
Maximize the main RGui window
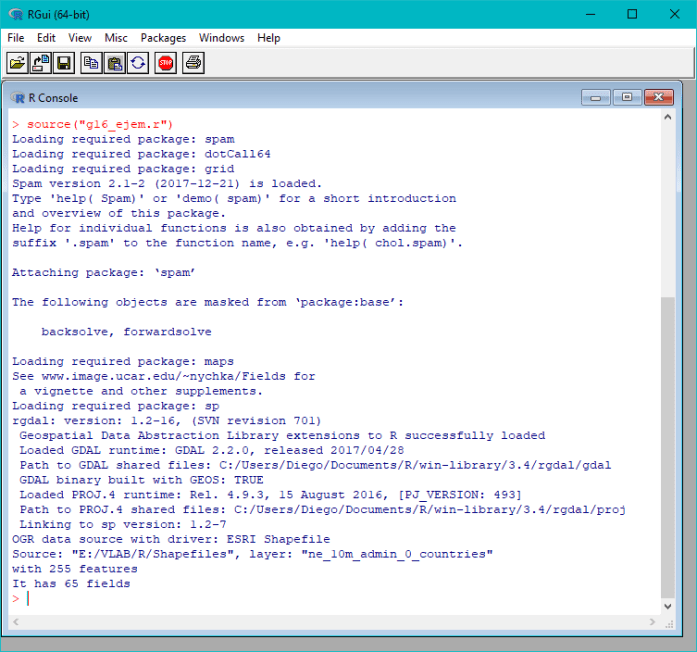632,14
